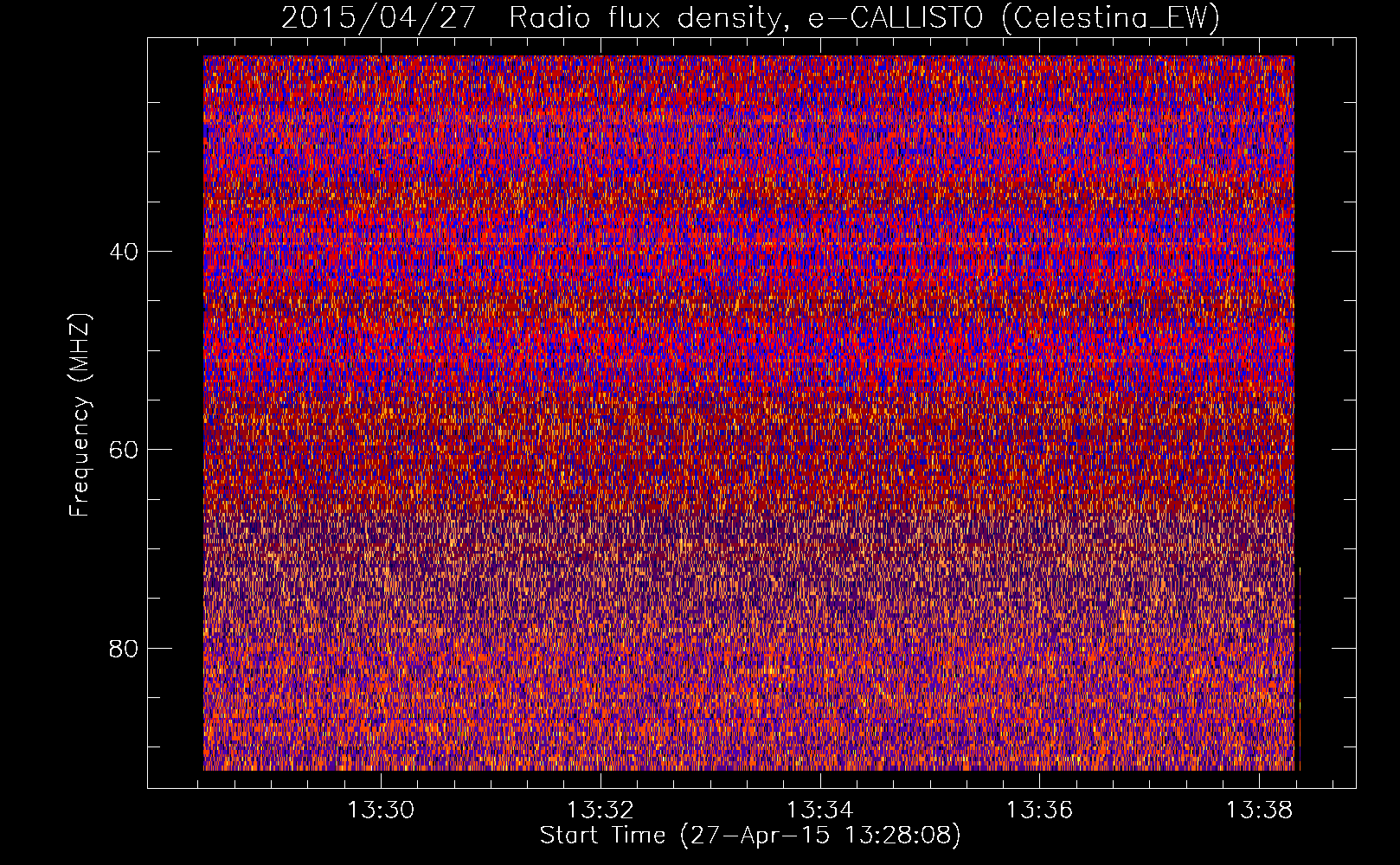Click the date "2015/04/27" in the title
The height and width of the screenshot is (865, 1400).
click(379, 18)
